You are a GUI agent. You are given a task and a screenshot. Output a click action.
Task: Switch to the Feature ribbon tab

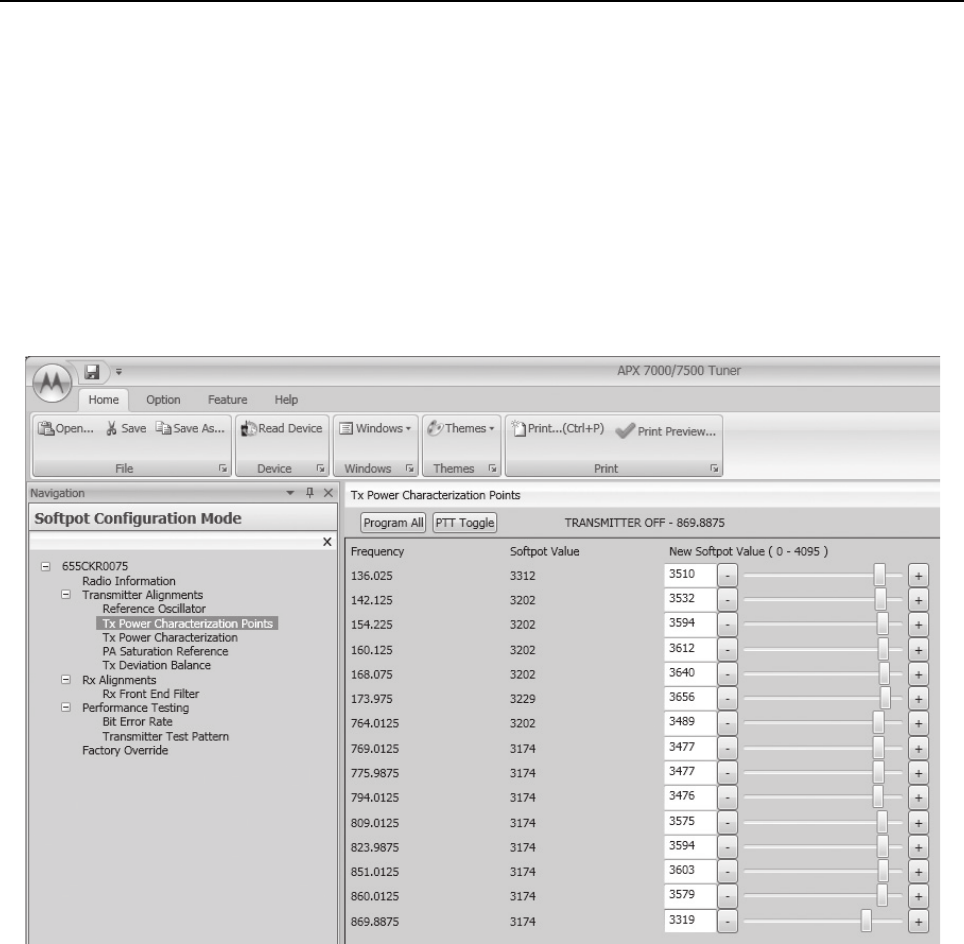point(227,400)
